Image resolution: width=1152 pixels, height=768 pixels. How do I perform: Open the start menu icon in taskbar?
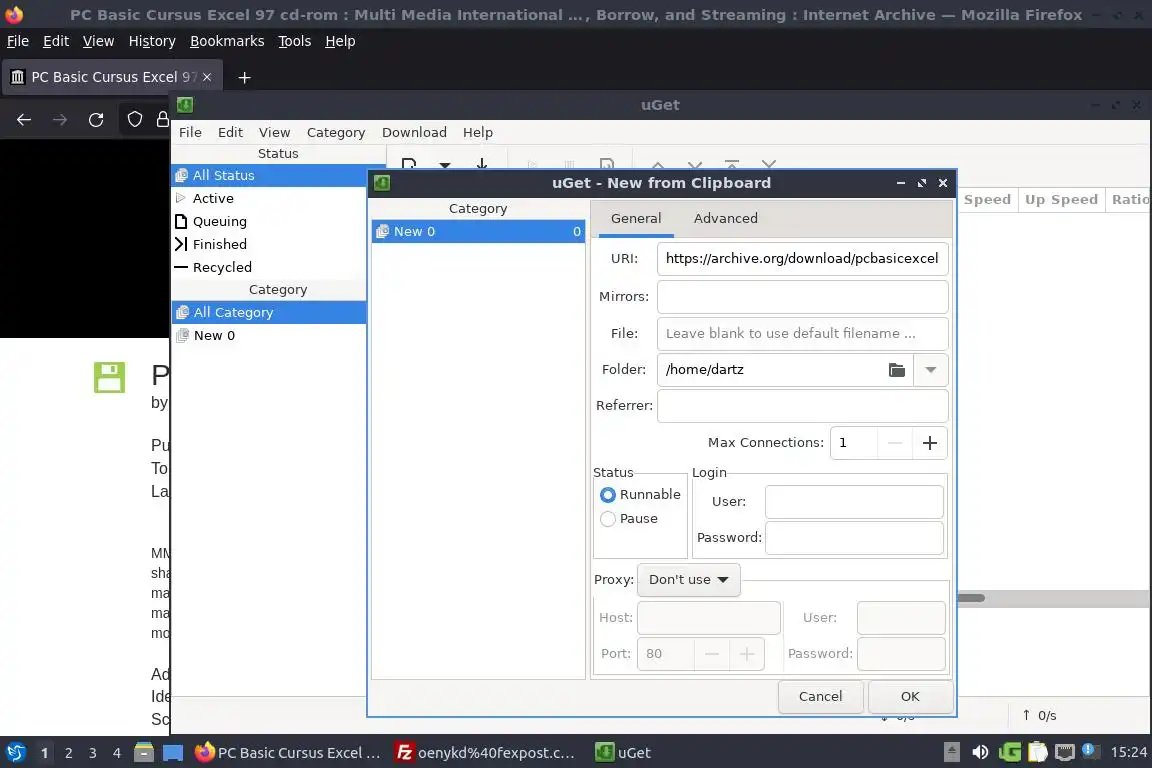[x=15, y=753]
